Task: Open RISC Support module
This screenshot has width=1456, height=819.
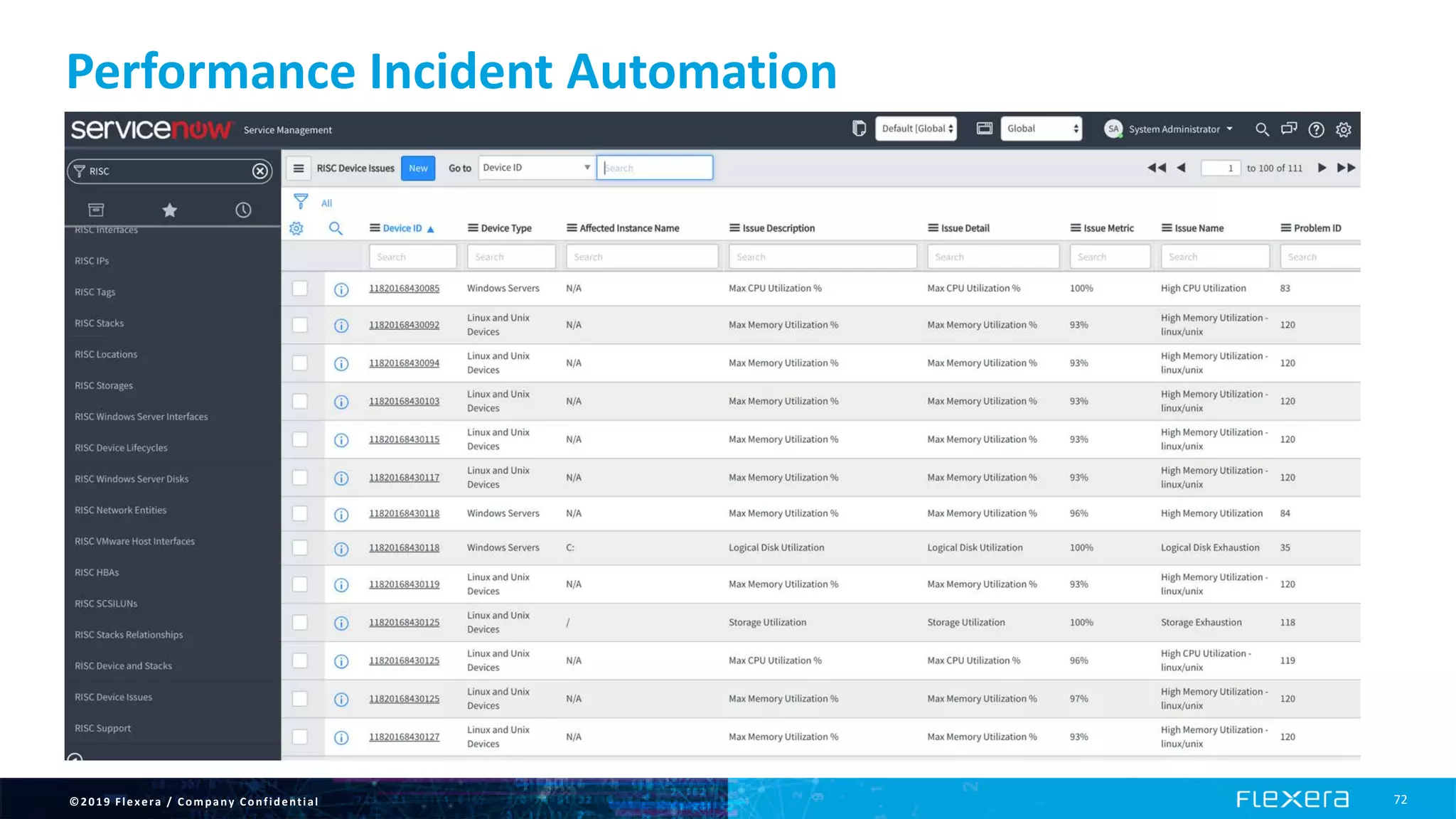Action: (x=102, y=729)
